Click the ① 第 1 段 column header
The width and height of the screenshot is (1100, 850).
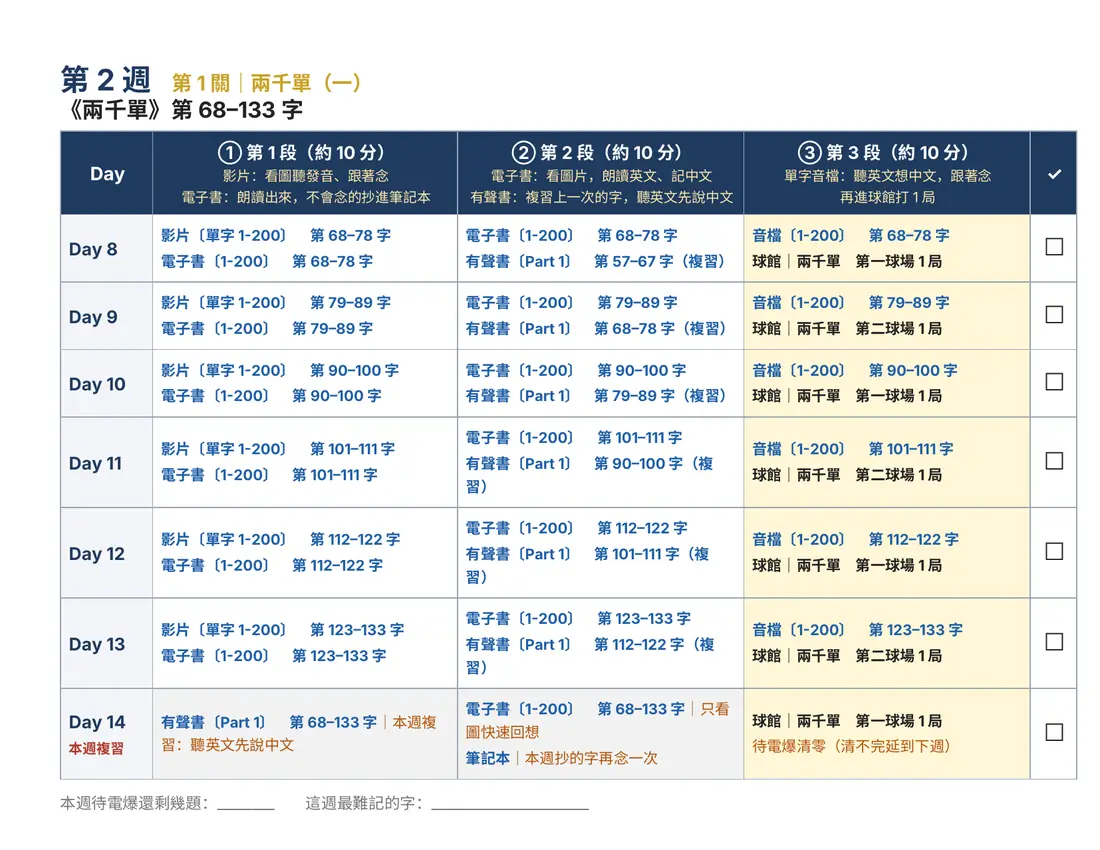click(x=304, y=173)
